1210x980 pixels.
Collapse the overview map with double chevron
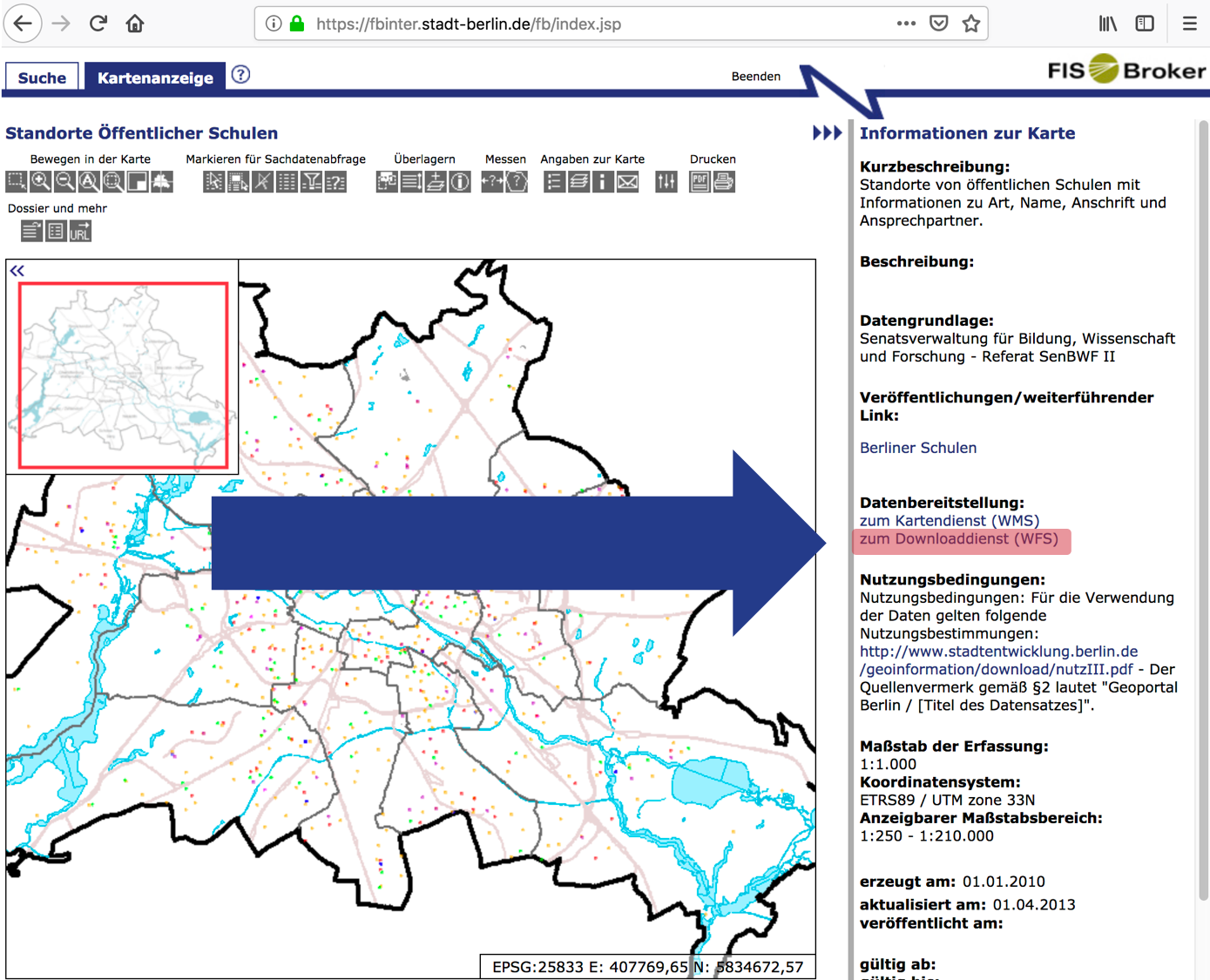17,271
